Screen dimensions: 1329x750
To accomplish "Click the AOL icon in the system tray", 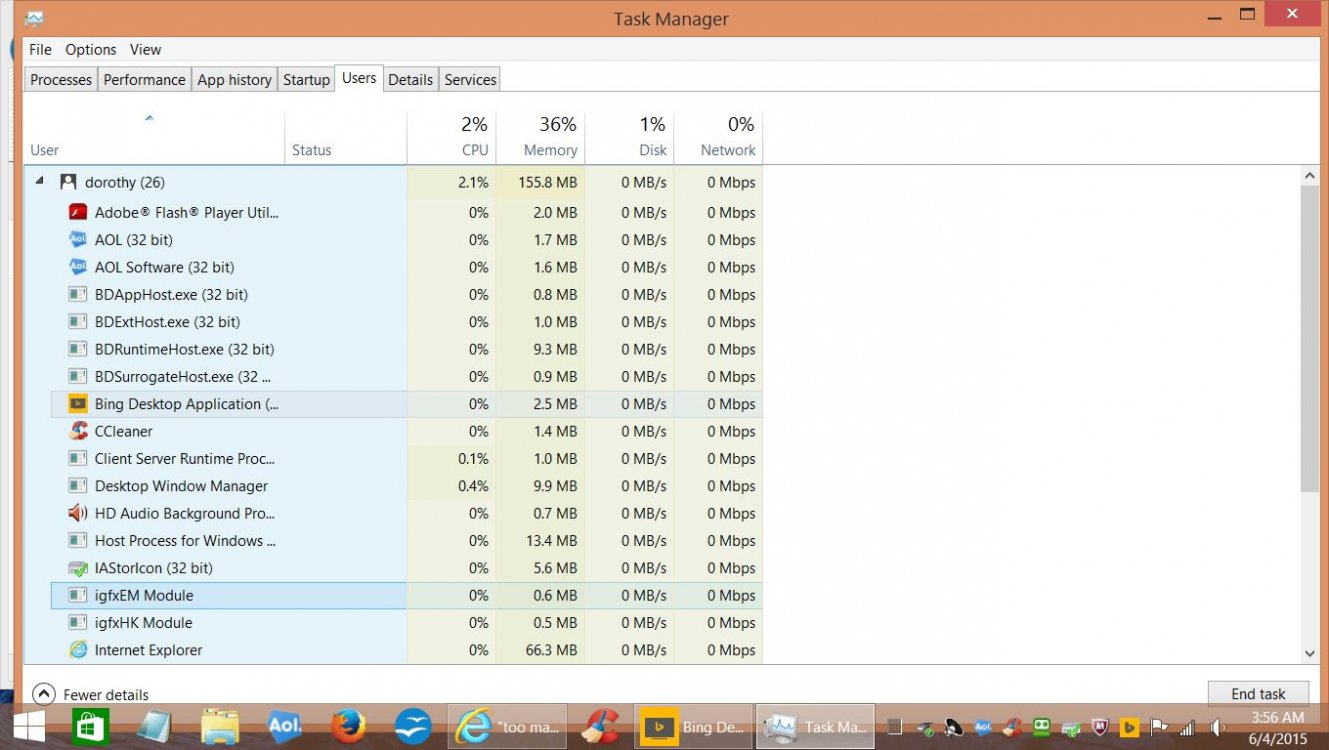I will pos(984,727).
